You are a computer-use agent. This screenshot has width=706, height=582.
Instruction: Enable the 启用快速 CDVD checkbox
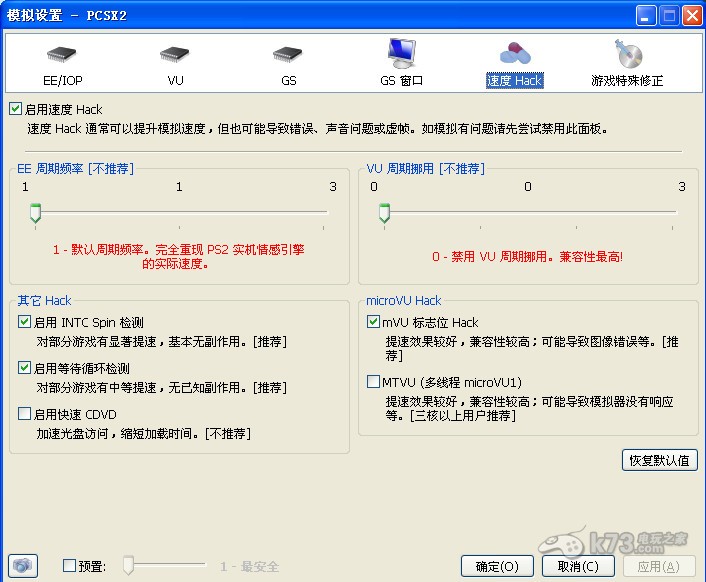25,414
